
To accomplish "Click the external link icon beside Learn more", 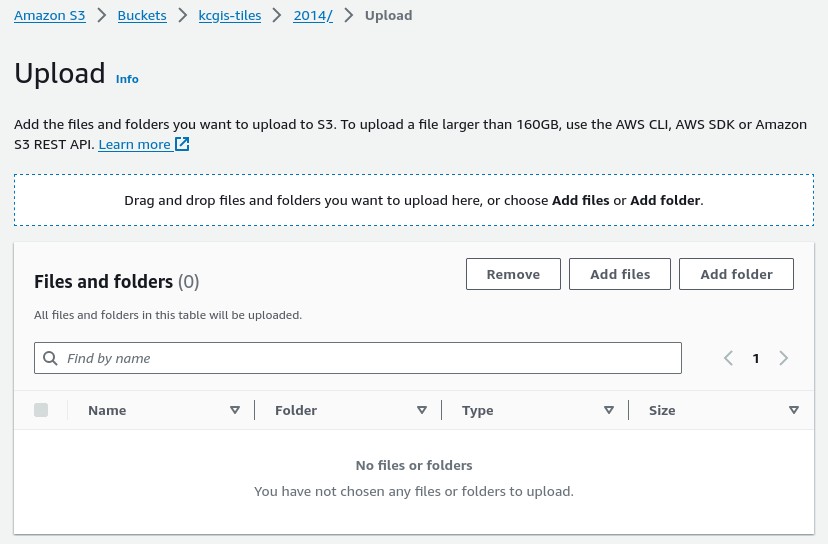I will tap(182, 144).
